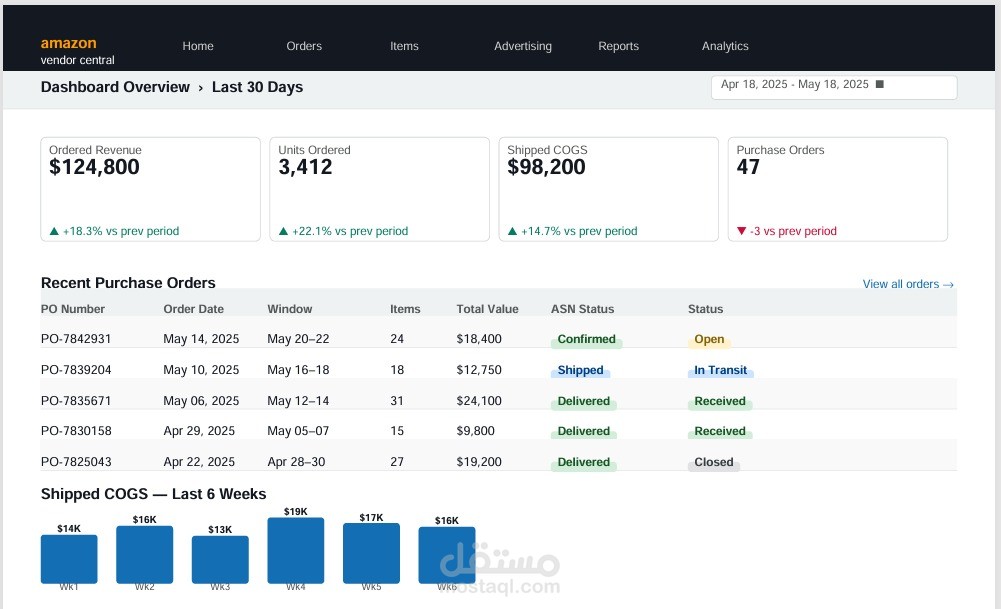Click green up triangle under Ordered Revenue

pos(54,231)
